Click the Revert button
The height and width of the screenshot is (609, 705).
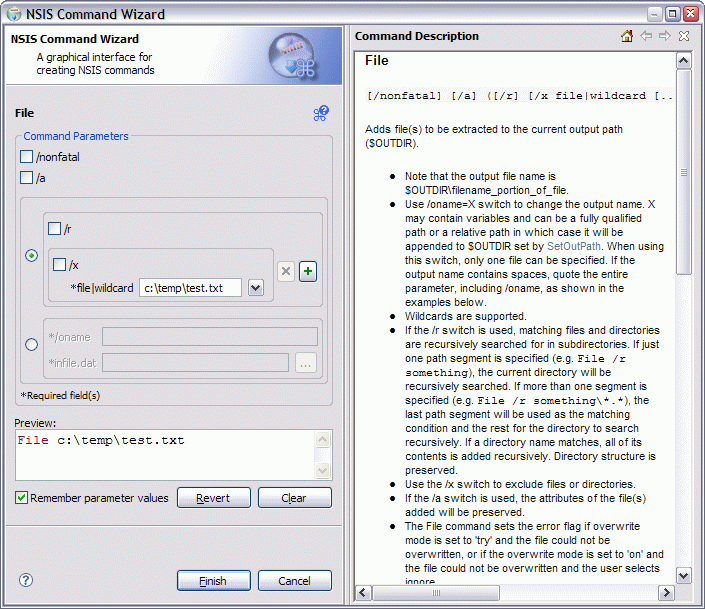point(214,498)
